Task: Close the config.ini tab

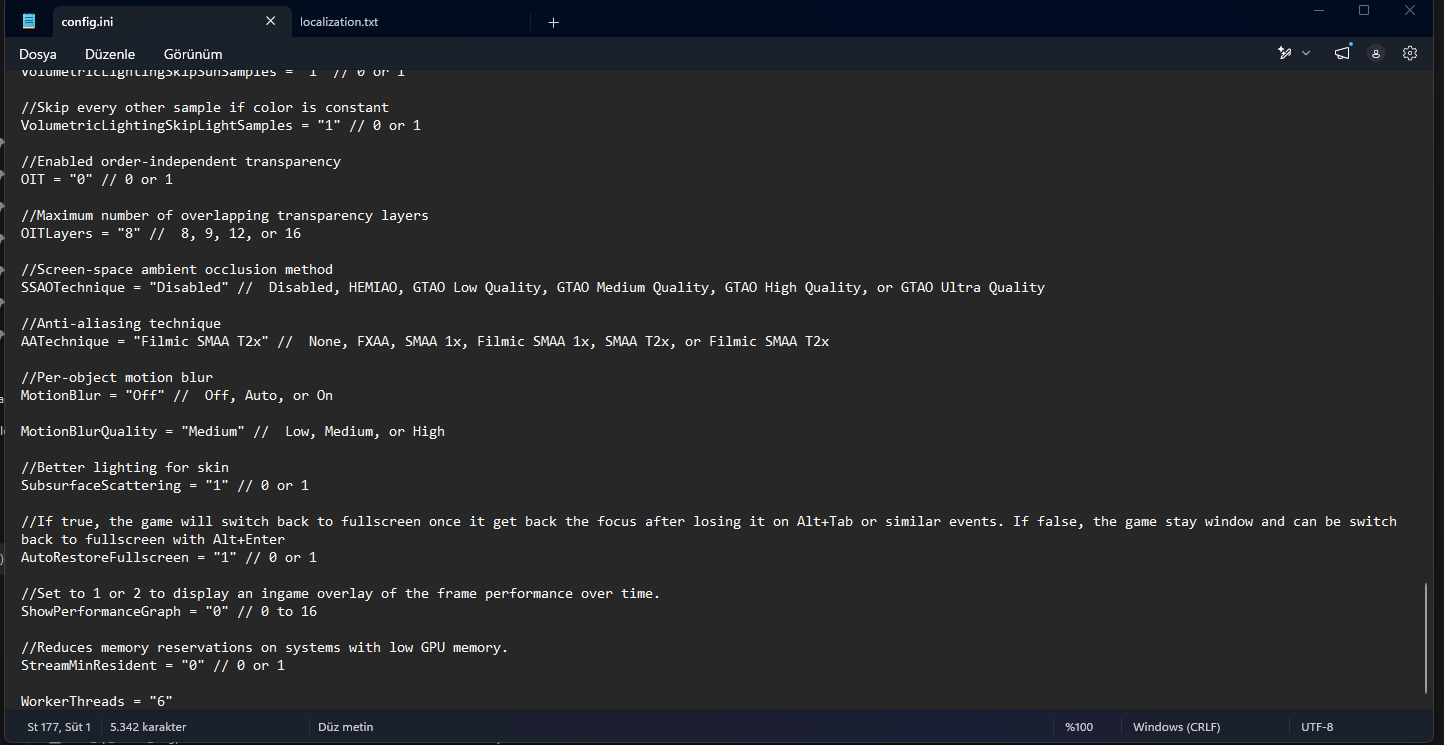Action: coord(270,21)
